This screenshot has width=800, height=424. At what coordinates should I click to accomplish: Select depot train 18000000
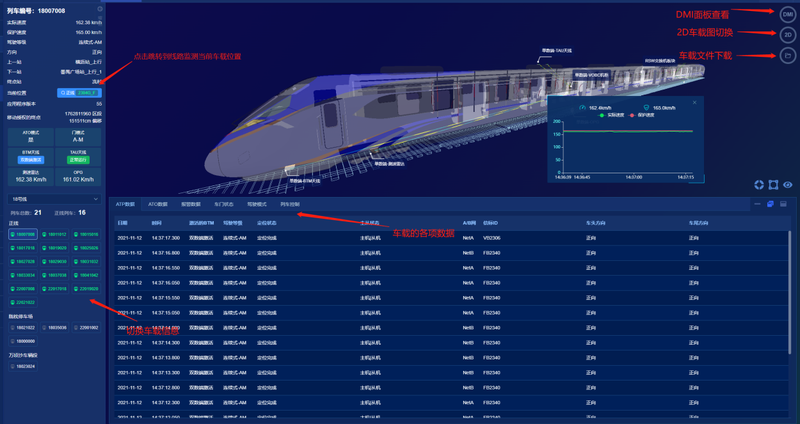[23, 341]
